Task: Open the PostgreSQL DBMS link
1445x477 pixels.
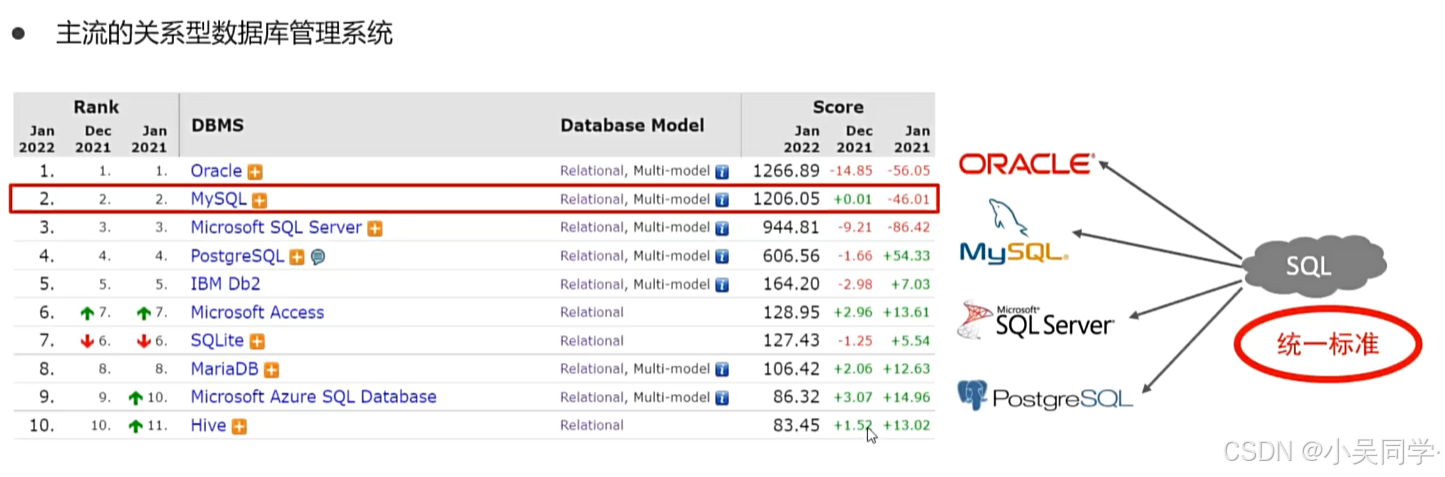Action: (237, 256)
